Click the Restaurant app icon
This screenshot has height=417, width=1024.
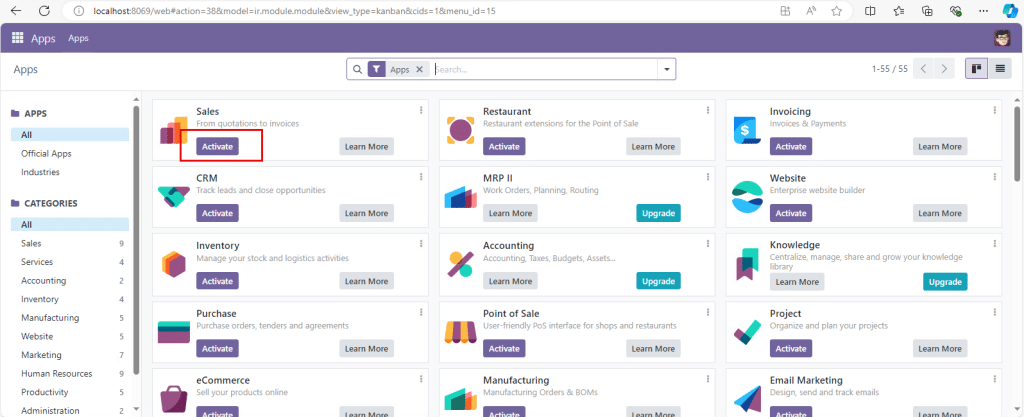(x=460, y=131)
